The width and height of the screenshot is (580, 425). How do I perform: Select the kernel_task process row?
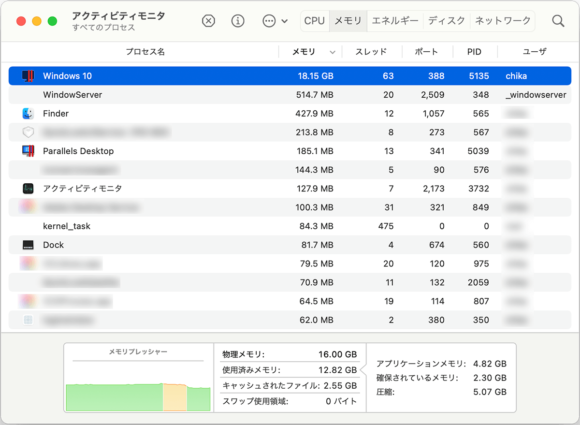290,226
